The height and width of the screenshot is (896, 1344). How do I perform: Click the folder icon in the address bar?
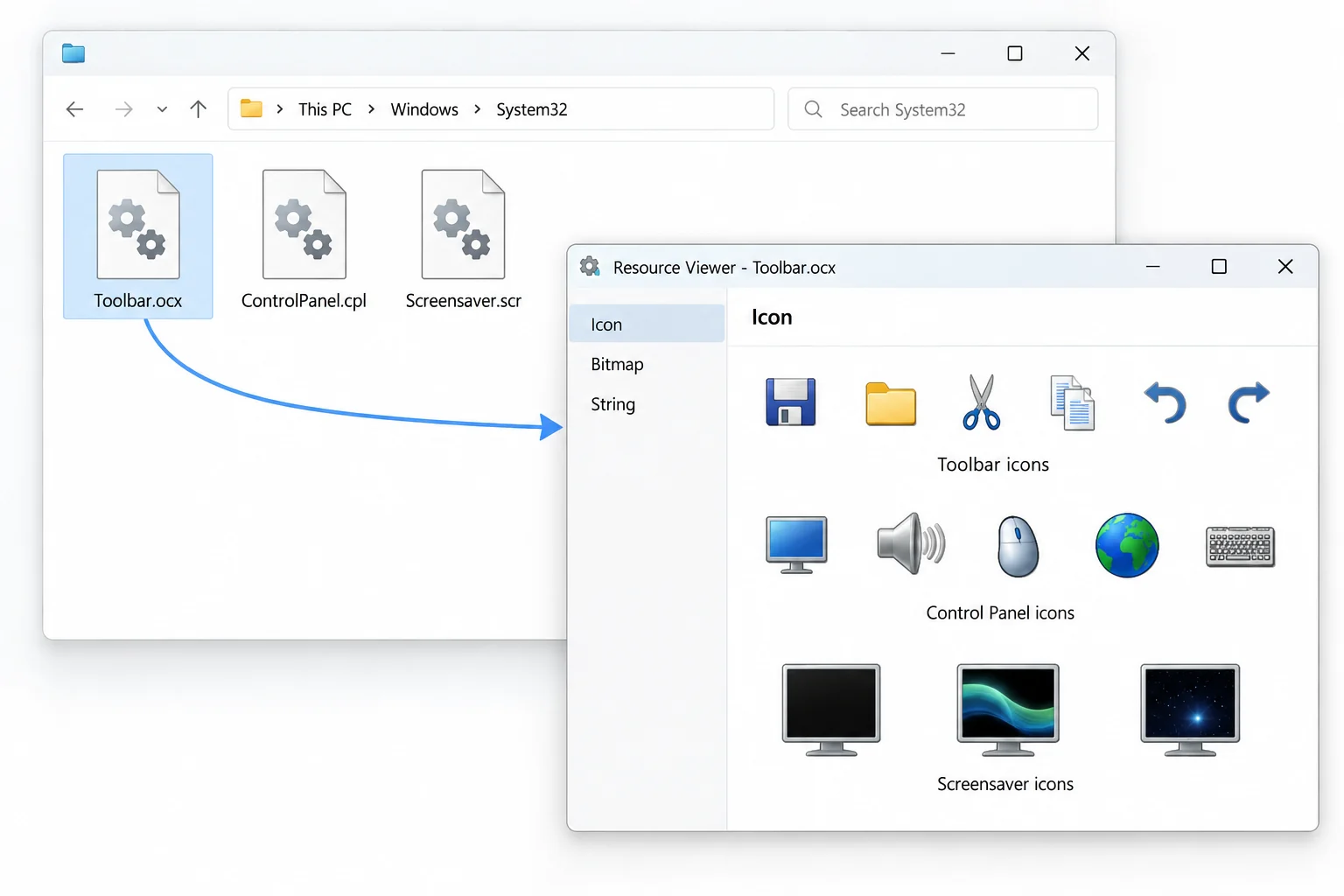pos(252,108)
